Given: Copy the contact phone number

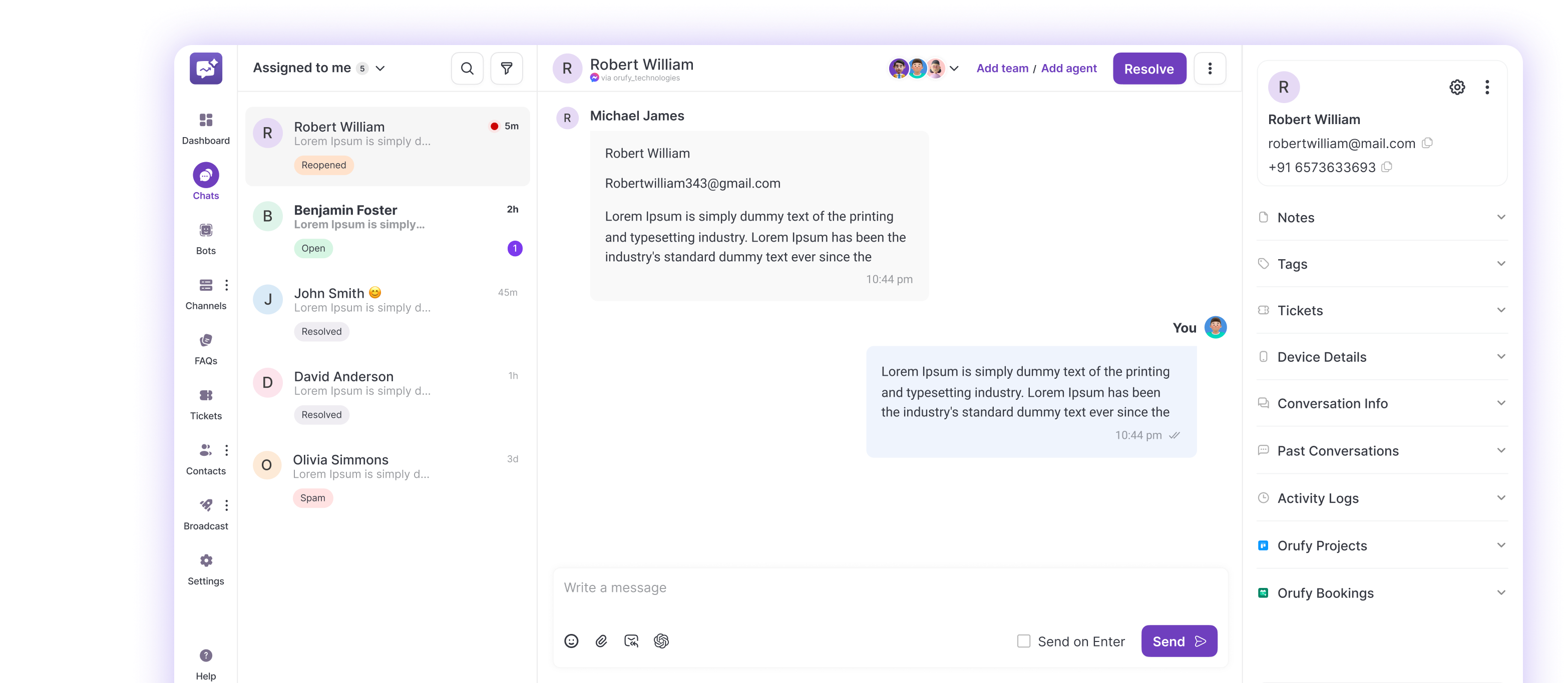Looking at the screenshot, I should click(x=1387, y=167).
